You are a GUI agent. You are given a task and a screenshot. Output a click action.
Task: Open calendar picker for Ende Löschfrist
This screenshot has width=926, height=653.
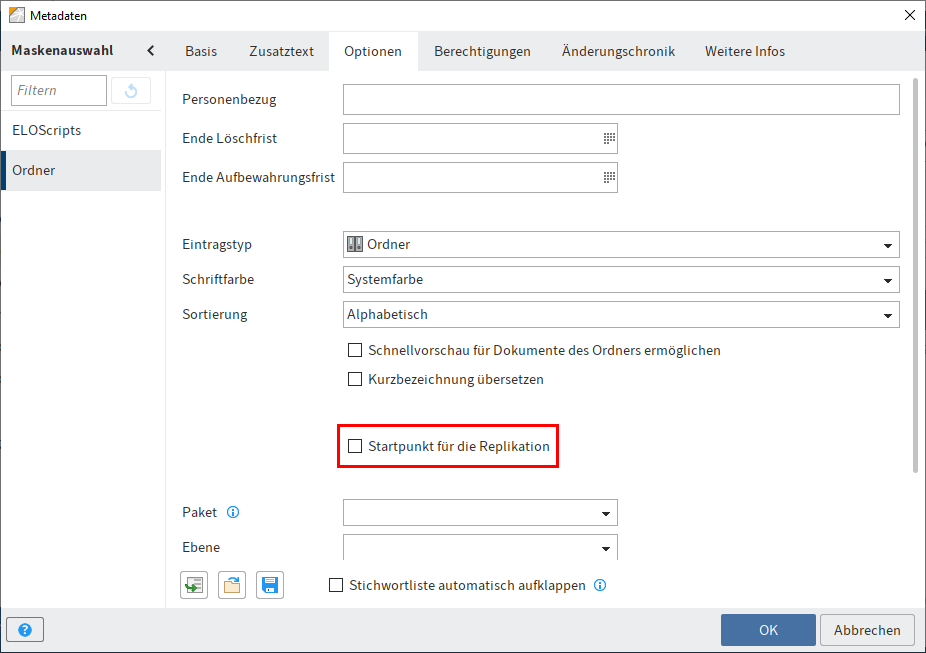609,138
